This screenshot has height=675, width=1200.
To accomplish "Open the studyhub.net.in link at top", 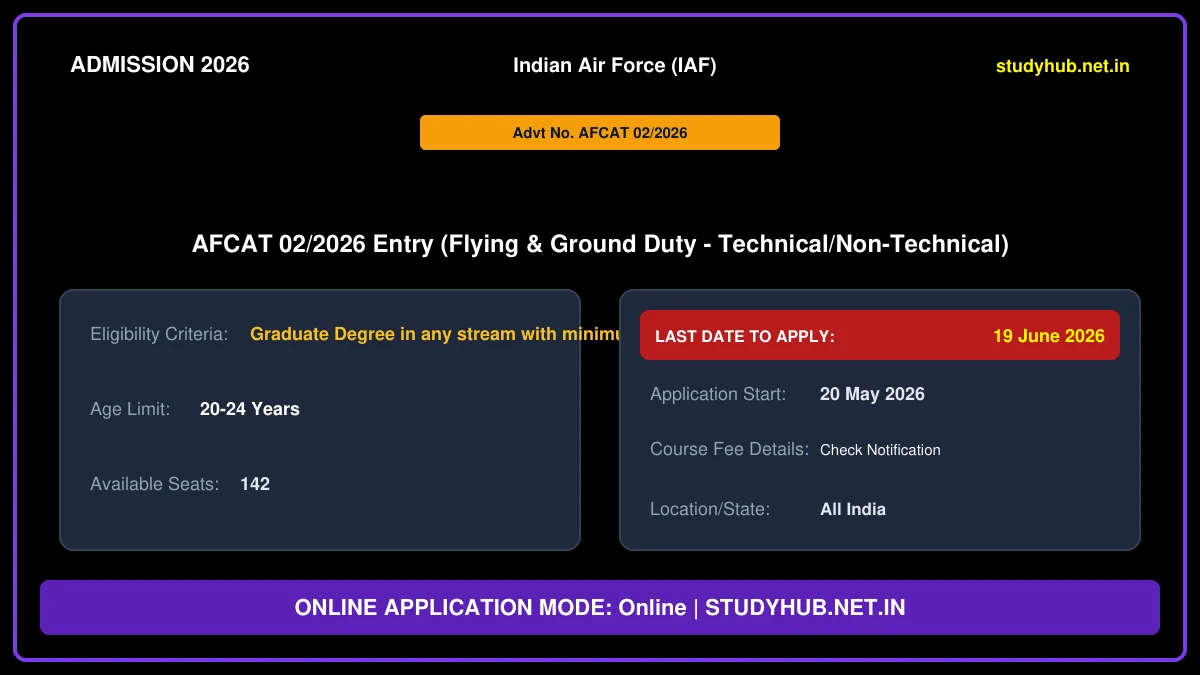I will (x=1063, y=66).
